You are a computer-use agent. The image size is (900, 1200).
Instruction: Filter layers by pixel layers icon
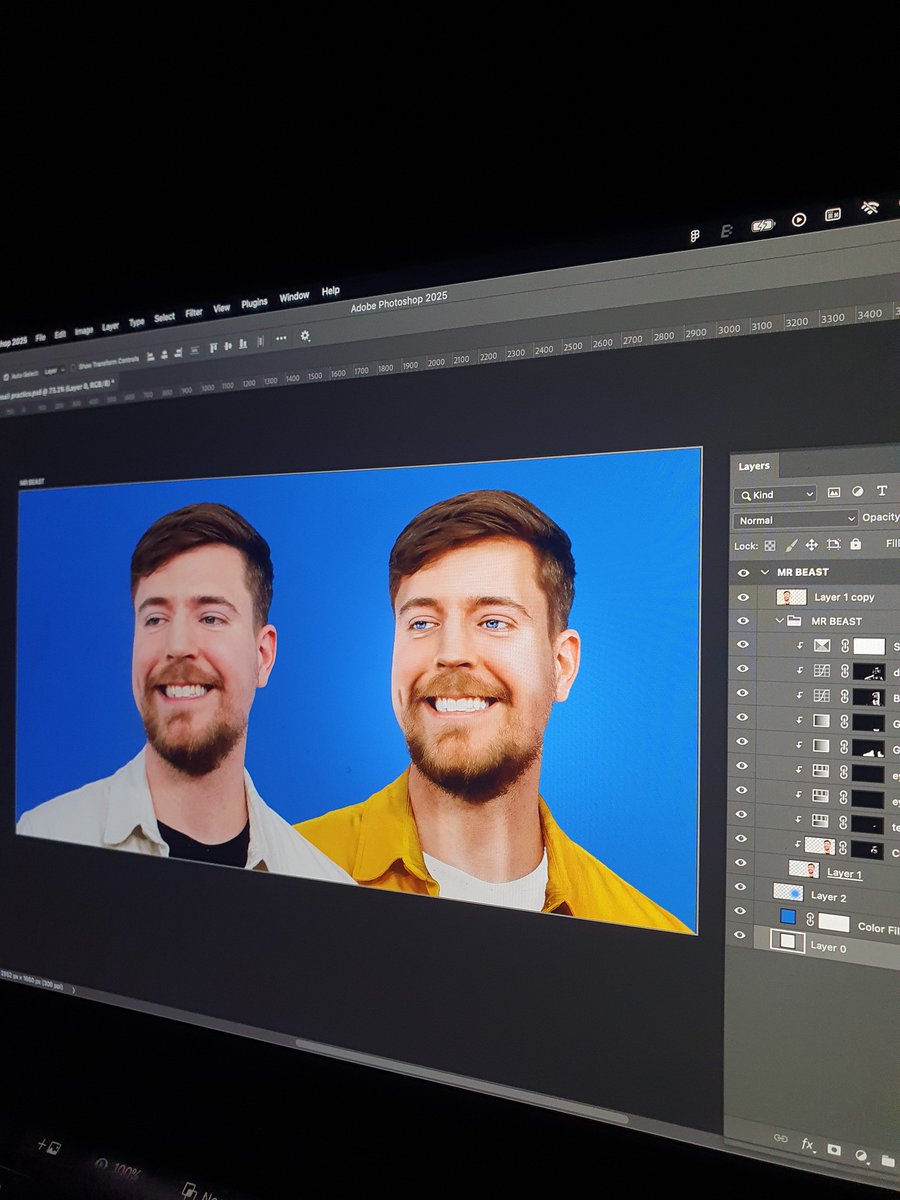pyautogui.click(x=834, y=492)
